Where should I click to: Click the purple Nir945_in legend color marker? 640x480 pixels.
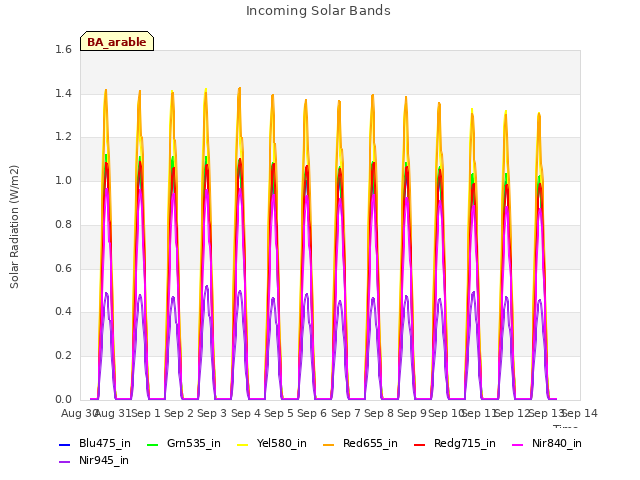(64, 462)
